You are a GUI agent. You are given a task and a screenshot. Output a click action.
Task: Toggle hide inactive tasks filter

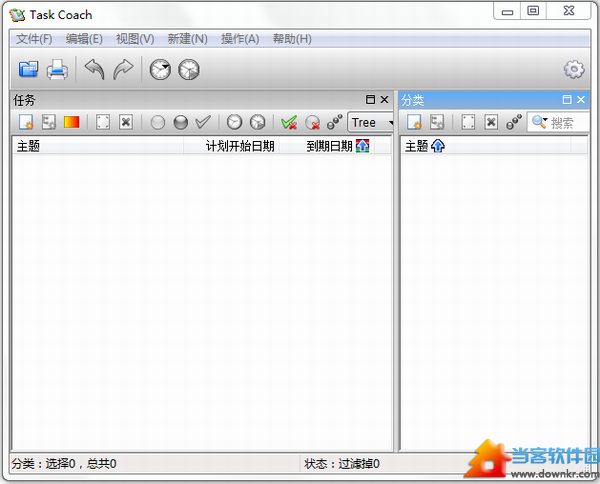pos(312,123)
